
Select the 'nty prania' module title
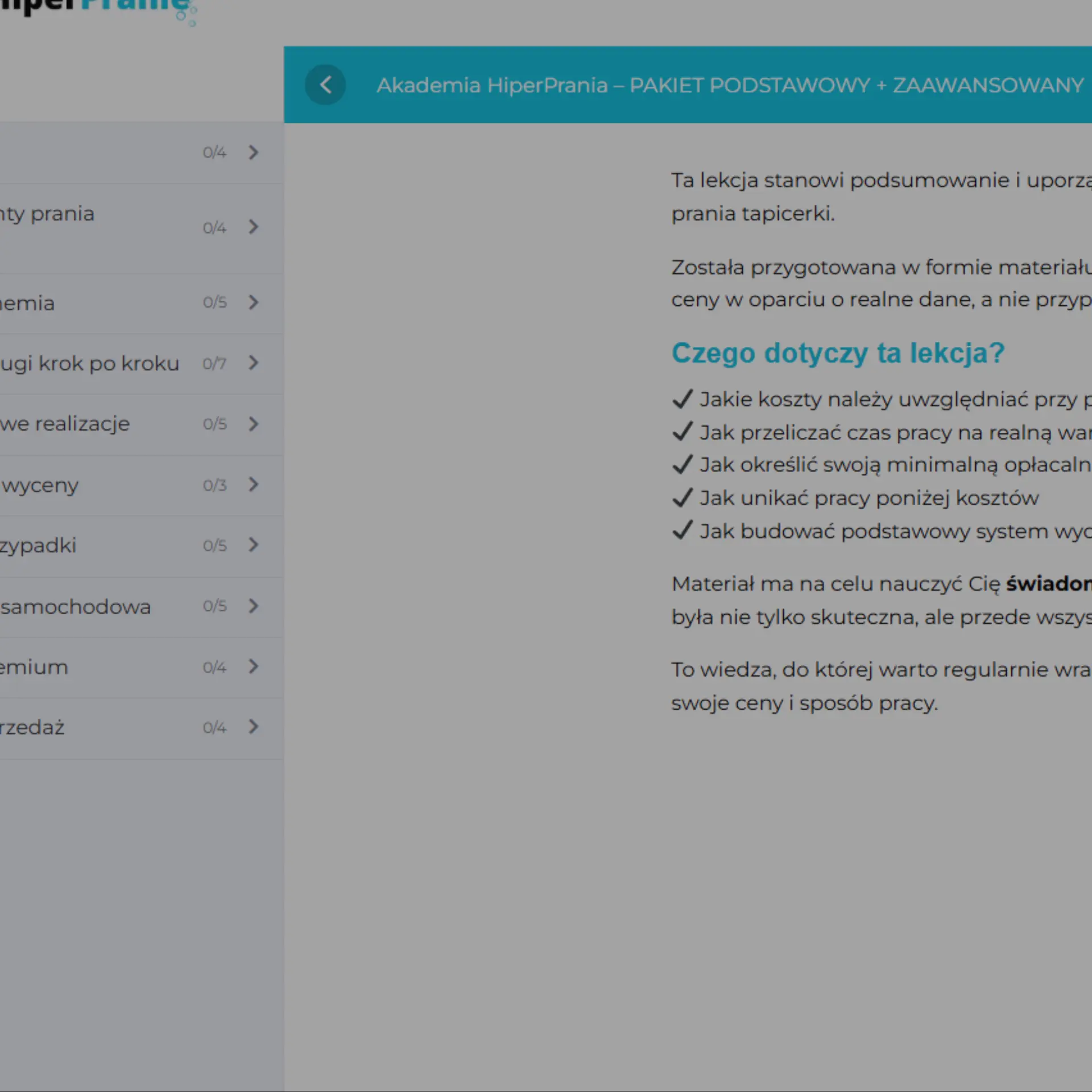pos(47,214)
